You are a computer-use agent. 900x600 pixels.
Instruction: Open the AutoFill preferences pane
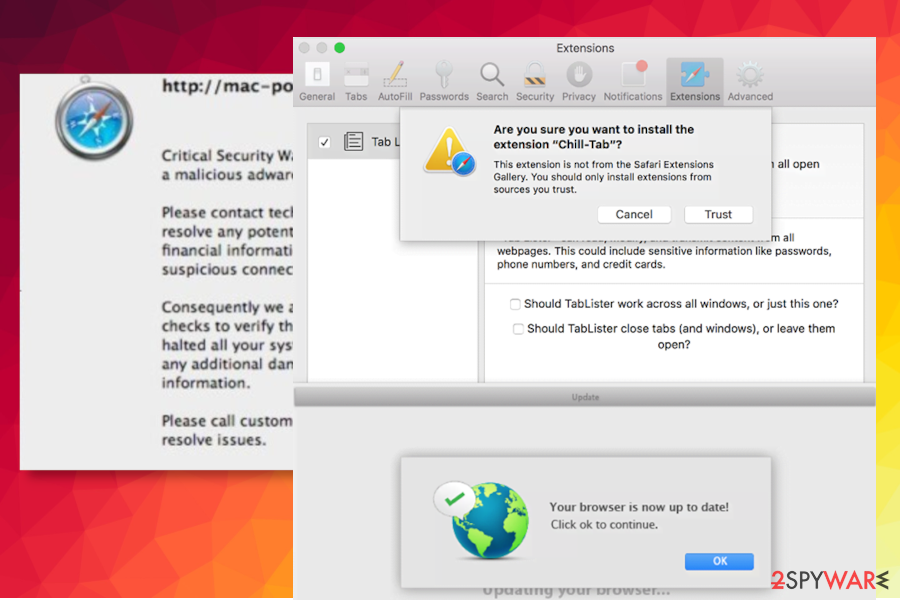click(x=395, y=82)
